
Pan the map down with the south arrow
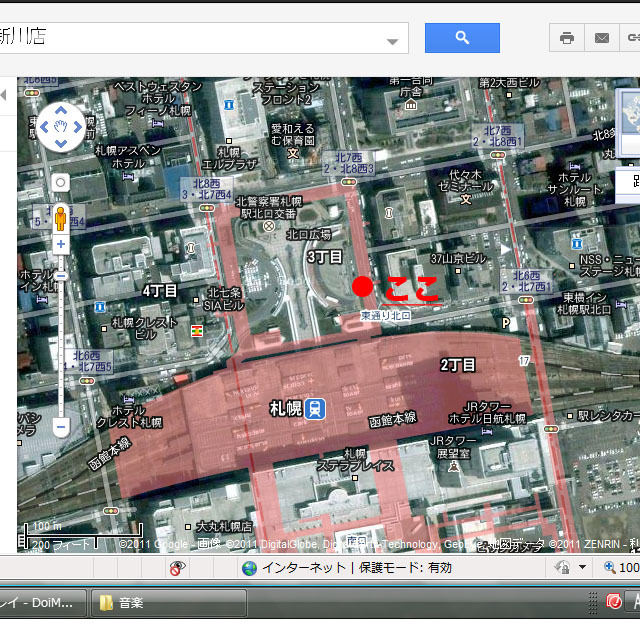61,143
